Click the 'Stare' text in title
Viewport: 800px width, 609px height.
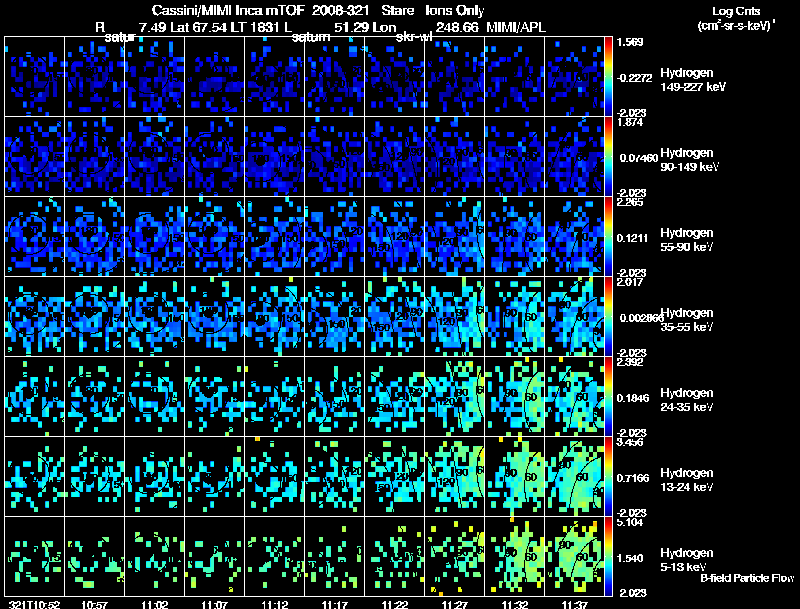(x=397, y=10)
